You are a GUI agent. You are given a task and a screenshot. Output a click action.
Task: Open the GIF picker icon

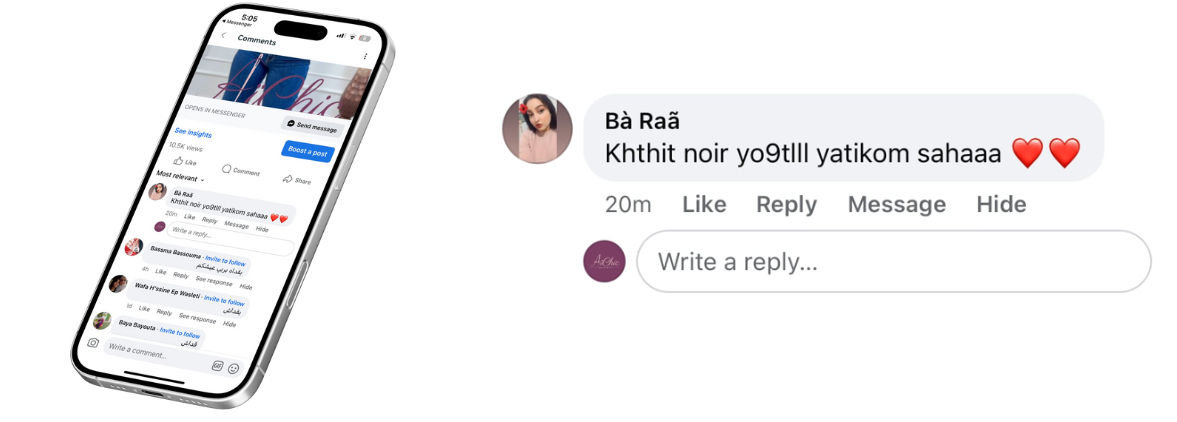click(218, 366)
